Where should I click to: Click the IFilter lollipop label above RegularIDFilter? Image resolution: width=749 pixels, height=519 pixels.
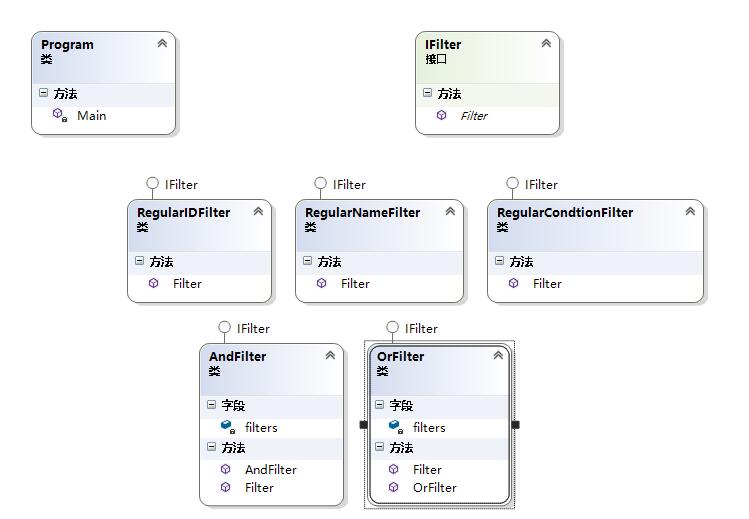pos(181,185)
